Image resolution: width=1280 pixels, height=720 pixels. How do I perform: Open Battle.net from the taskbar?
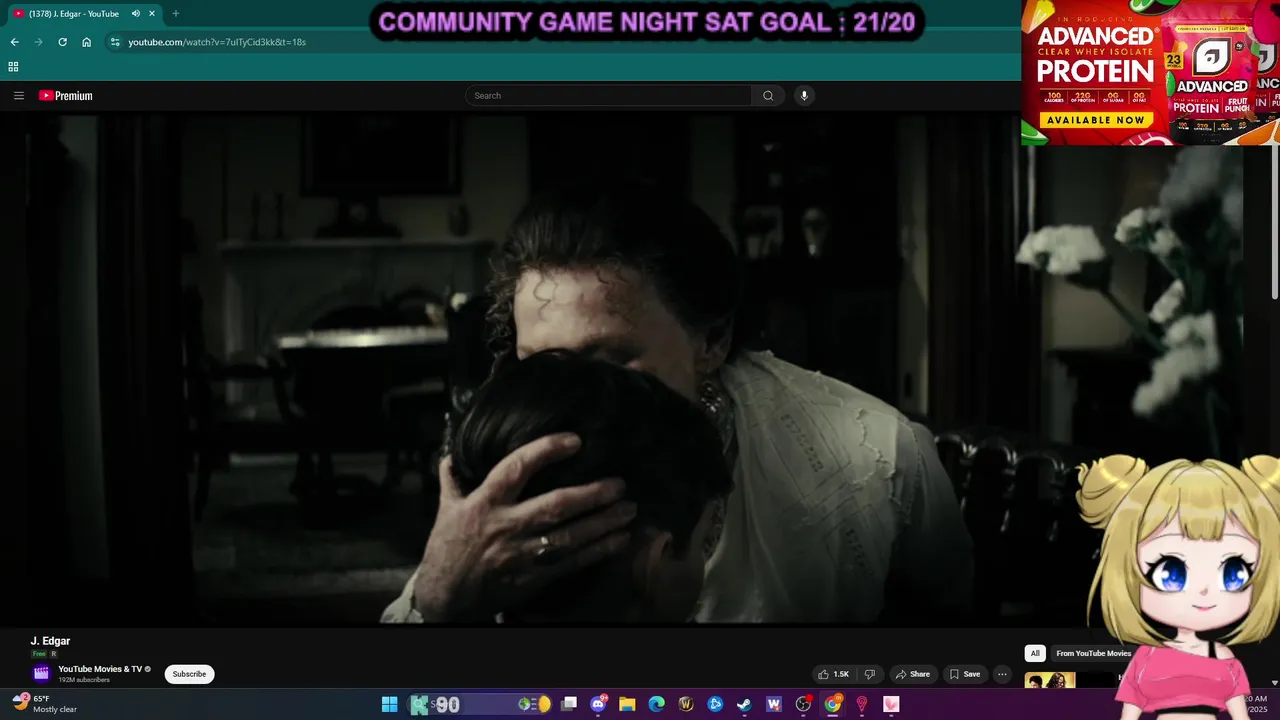coord(715,705)
